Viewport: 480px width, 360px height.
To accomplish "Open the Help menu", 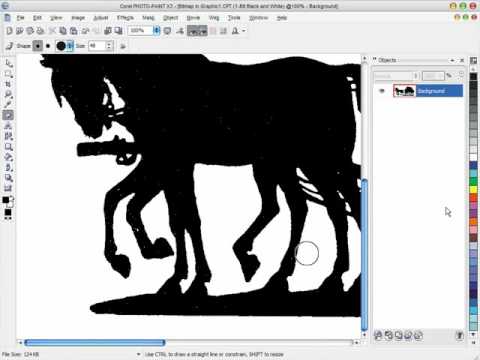I will [282, 18].
